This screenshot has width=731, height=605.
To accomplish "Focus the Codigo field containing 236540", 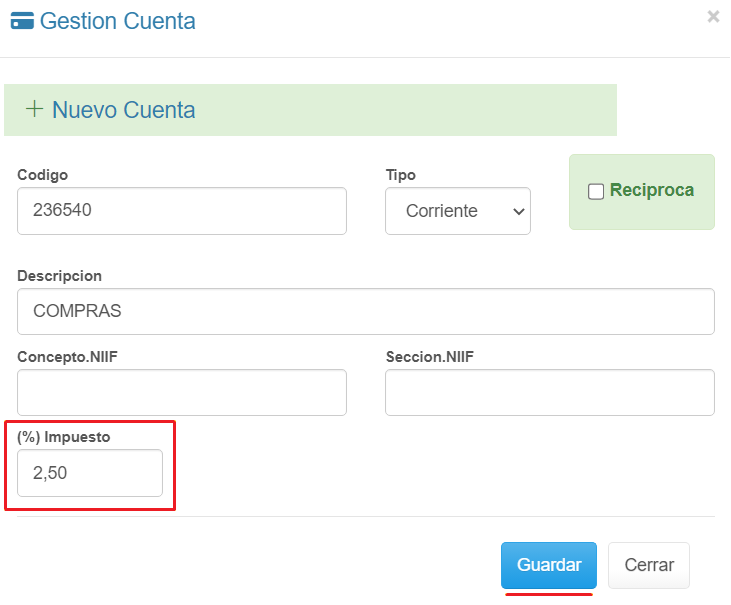I will [182, 211].
